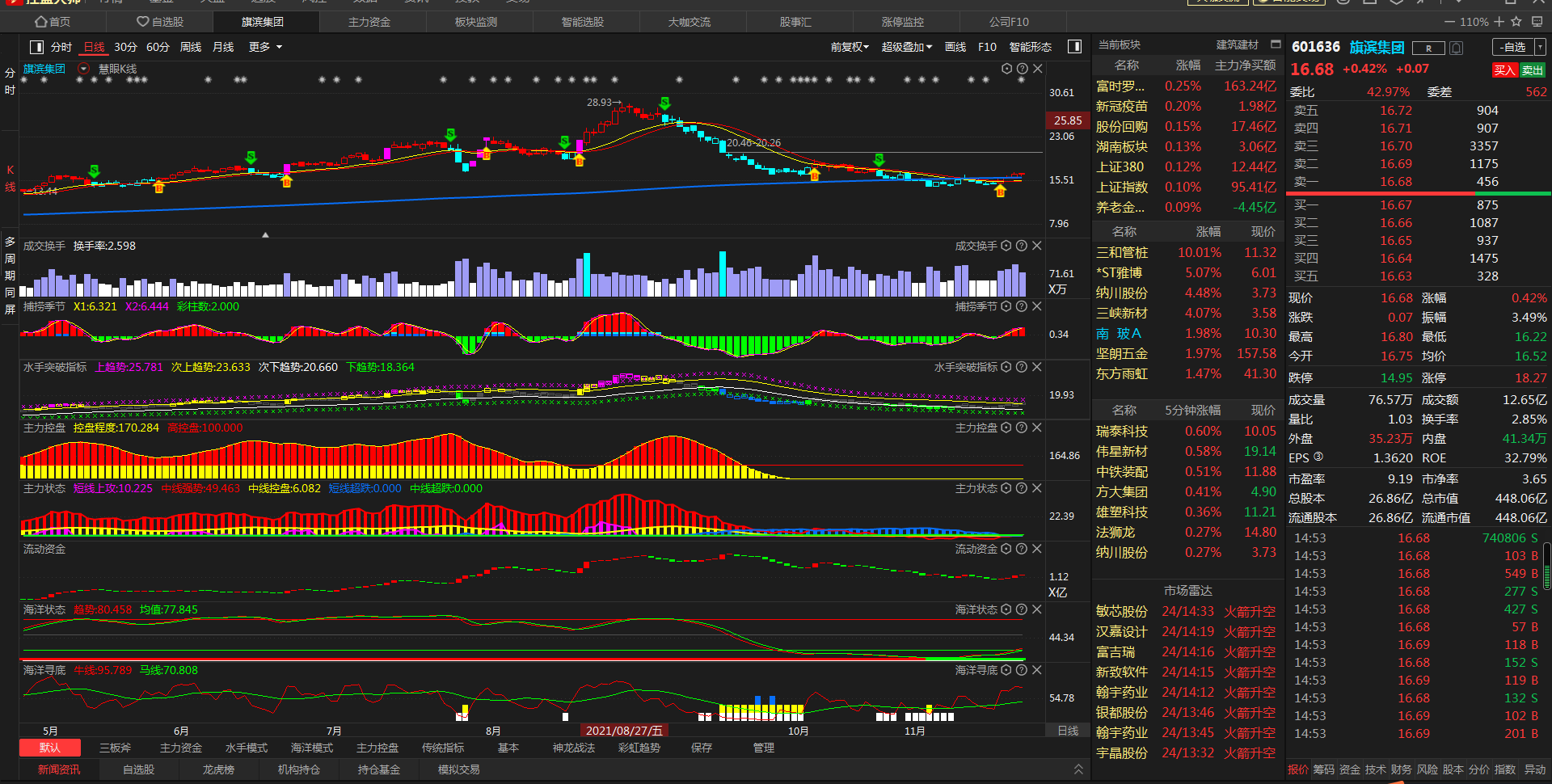Click the price alert bell icon

tap(1456, 48)
